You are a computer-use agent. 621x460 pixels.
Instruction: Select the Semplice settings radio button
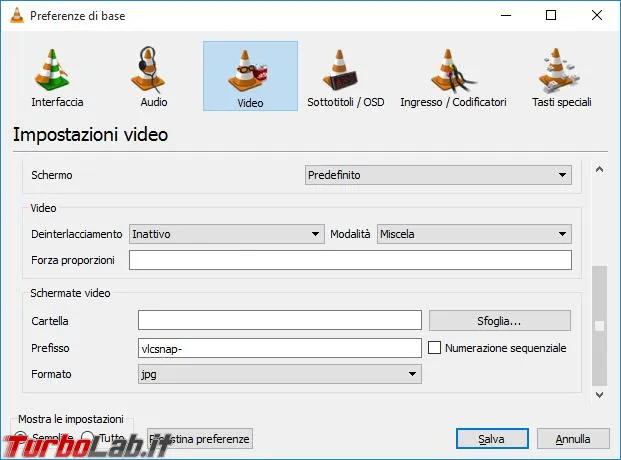(x=20, y=437)
